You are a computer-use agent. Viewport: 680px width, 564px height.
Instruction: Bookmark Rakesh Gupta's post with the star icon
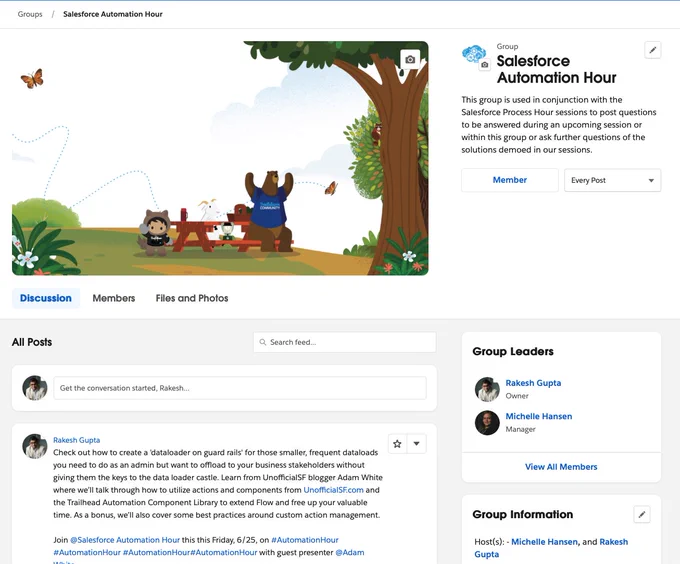[397, 443]
